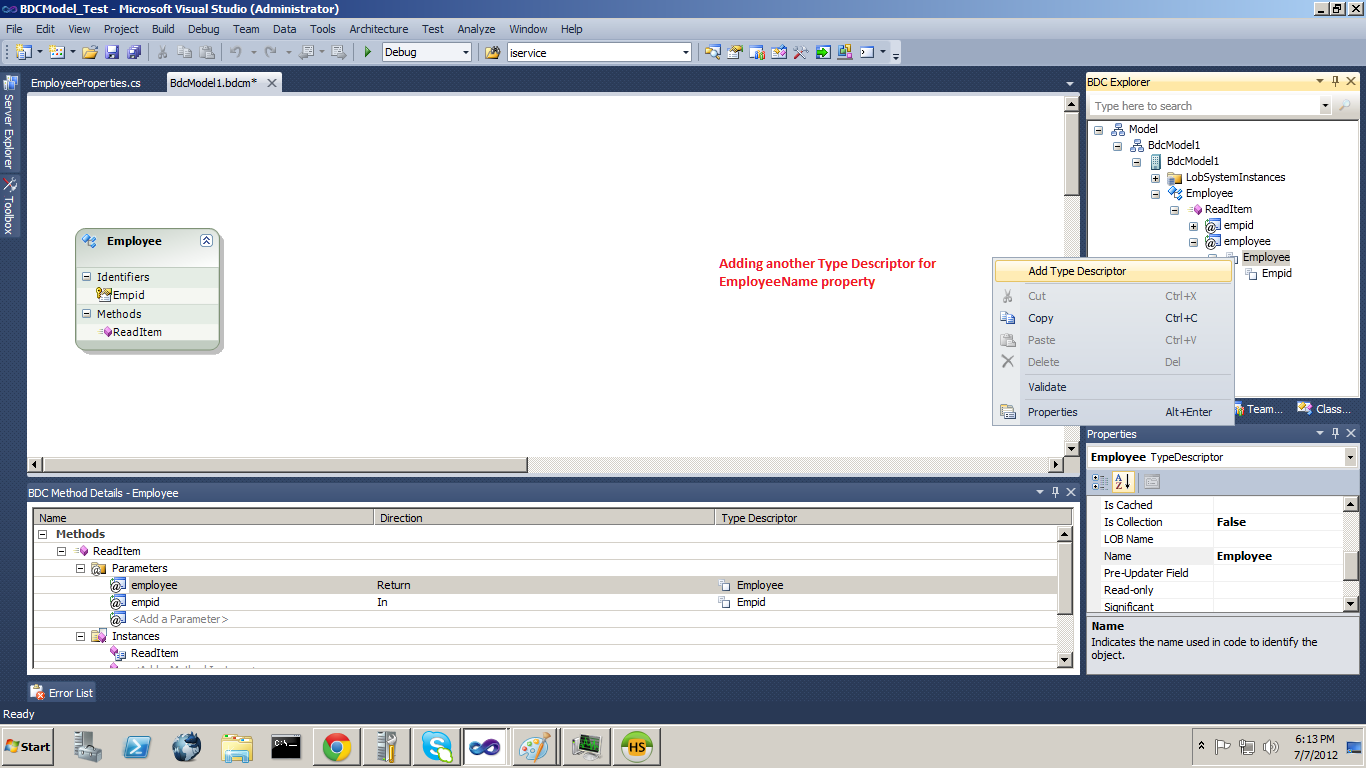This screenshot has width=1366, height=768.
Task: Open the Analyze menu
Action: pyautogui.click(x=476, y=29)
